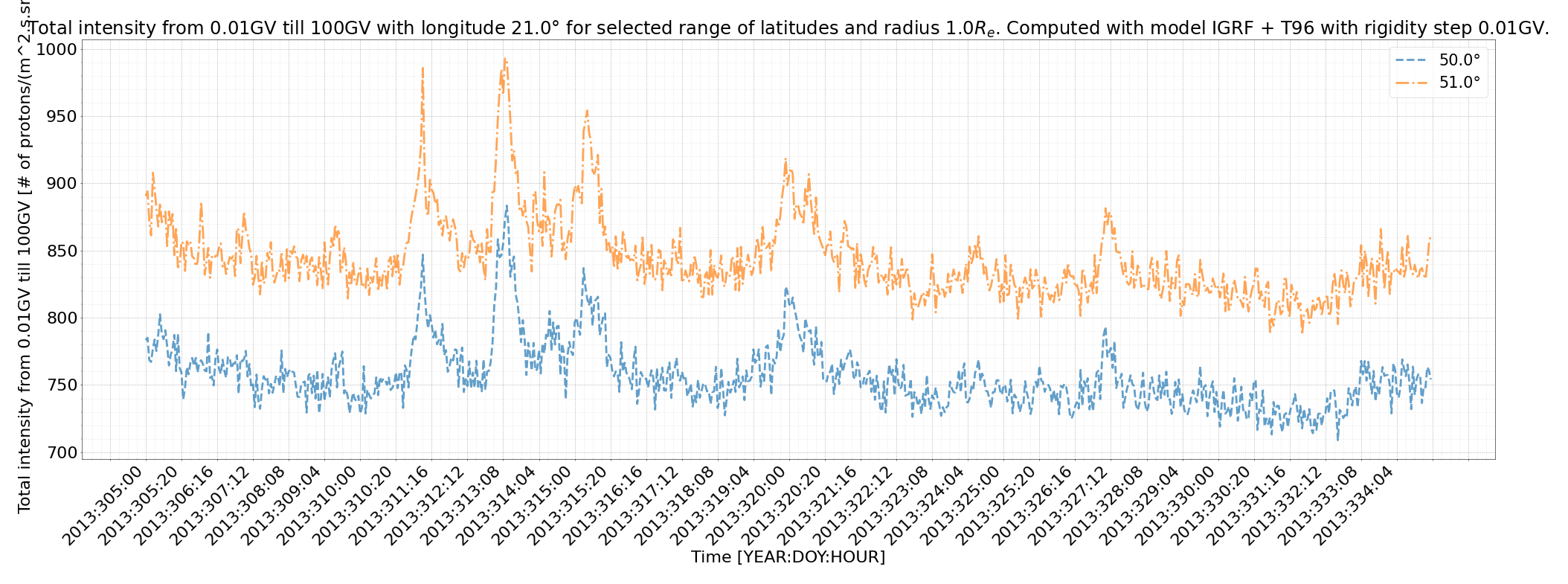1568x584 pixels.
Task: Click the chart title text
Action: point(788,28)
